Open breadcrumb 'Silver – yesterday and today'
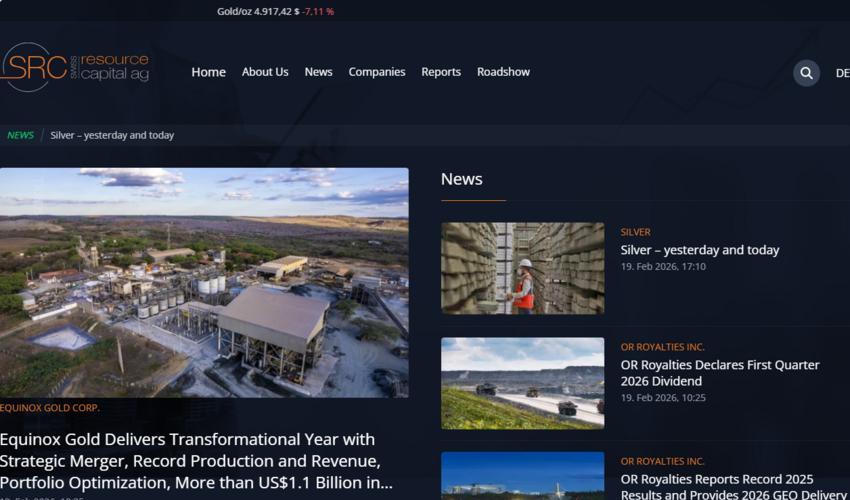This screenshot has width=850, height=500. [112, 135]
